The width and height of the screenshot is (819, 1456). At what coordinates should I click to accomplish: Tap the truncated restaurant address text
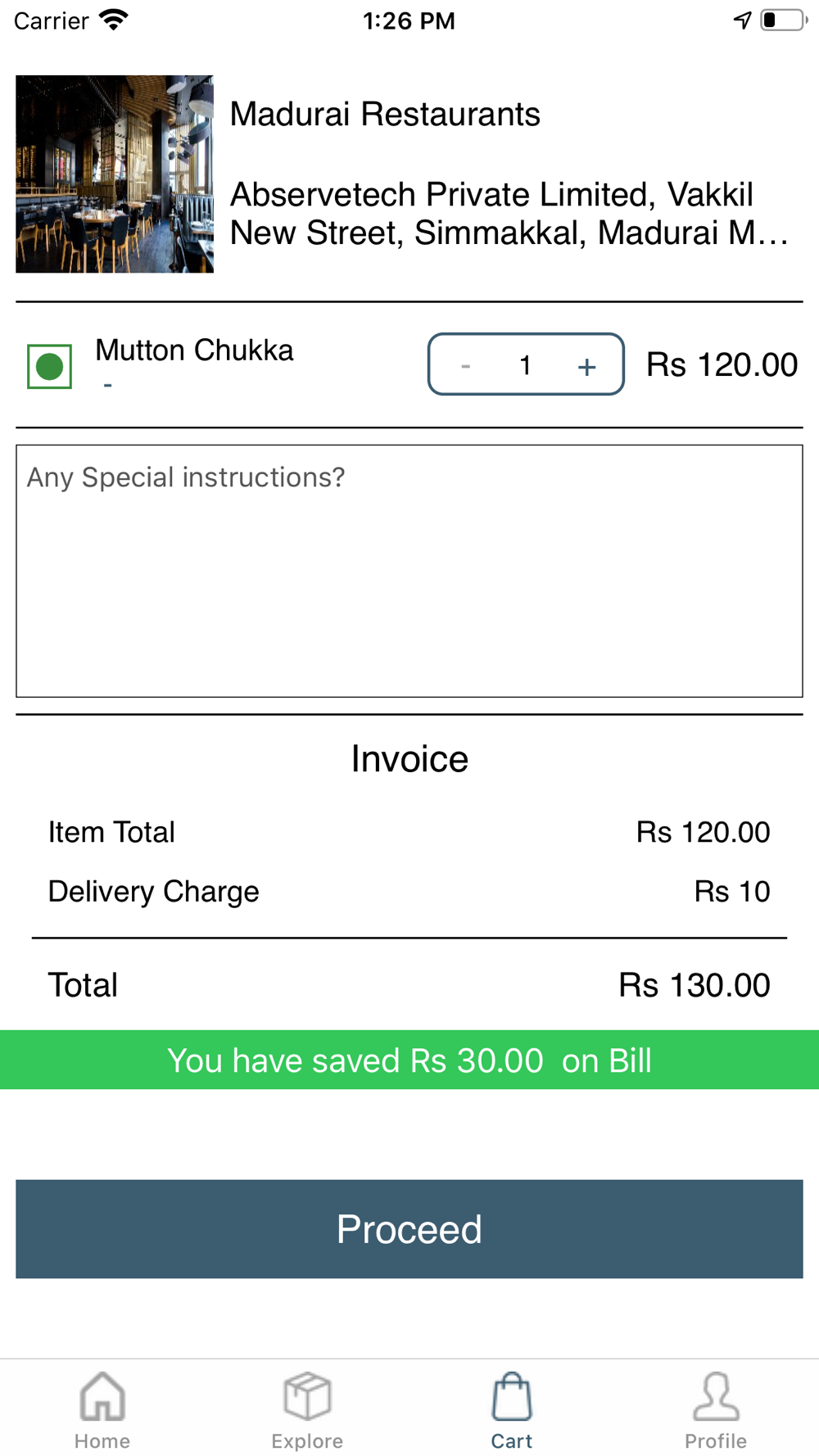(508, 214)
